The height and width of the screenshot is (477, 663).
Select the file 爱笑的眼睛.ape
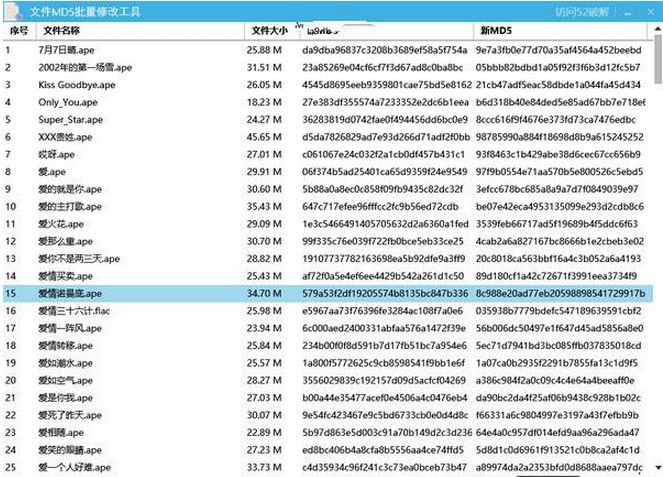coord(70,450)
